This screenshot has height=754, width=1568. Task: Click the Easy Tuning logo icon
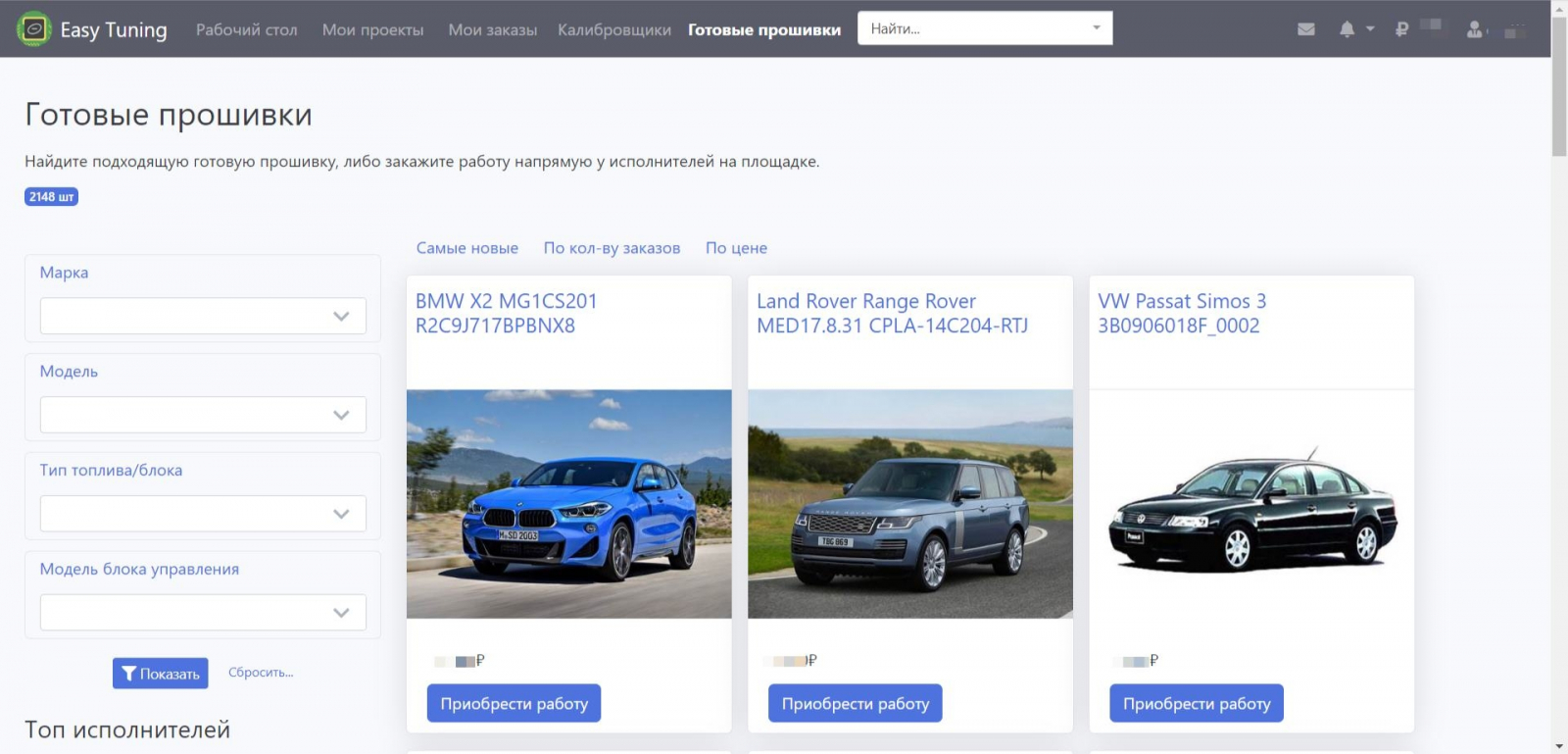34,29
